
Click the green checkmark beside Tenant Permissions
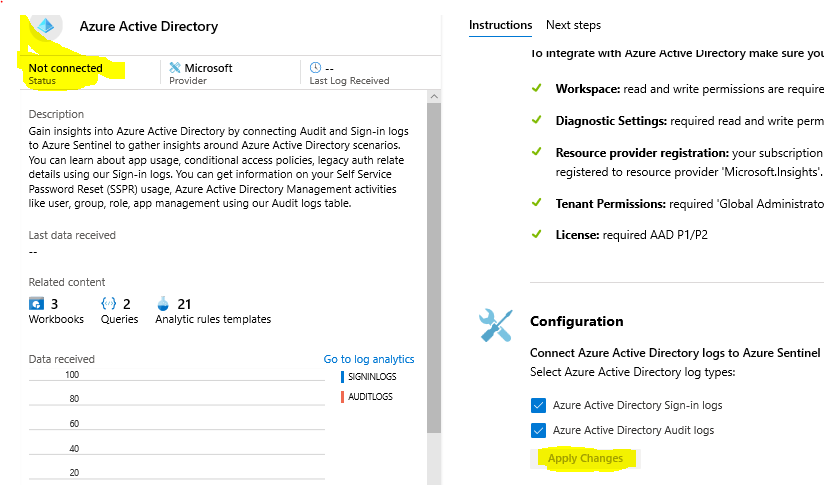[537, 203]
